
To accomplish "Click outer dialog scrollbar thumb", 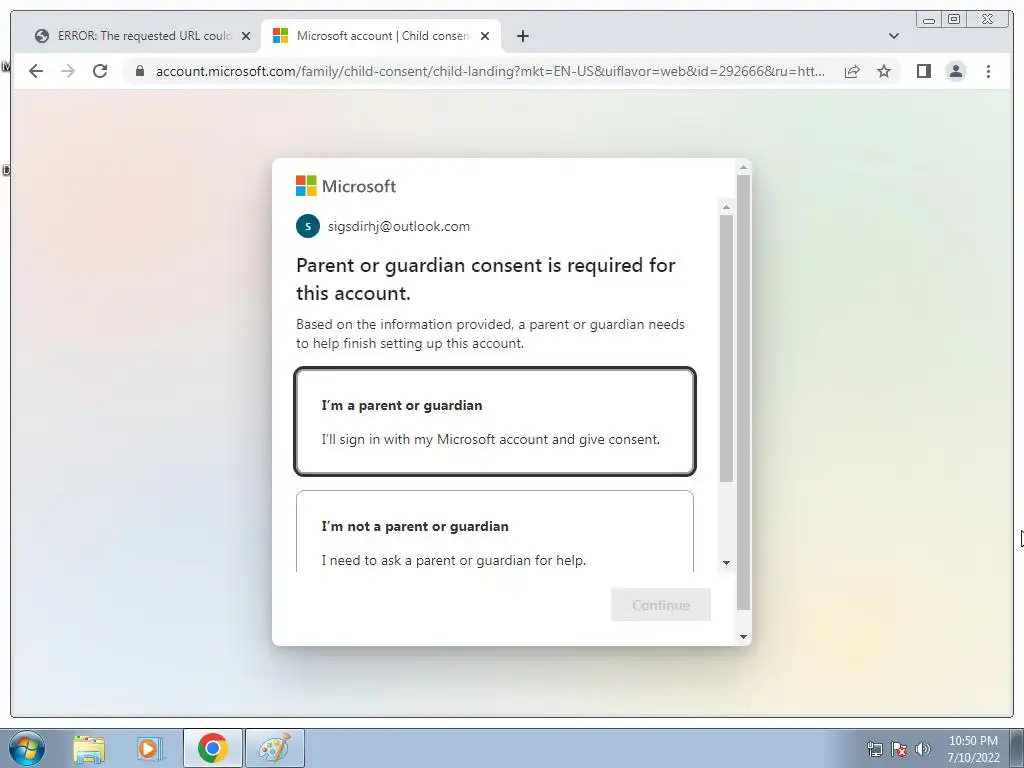I will click(x=743, y=392).
